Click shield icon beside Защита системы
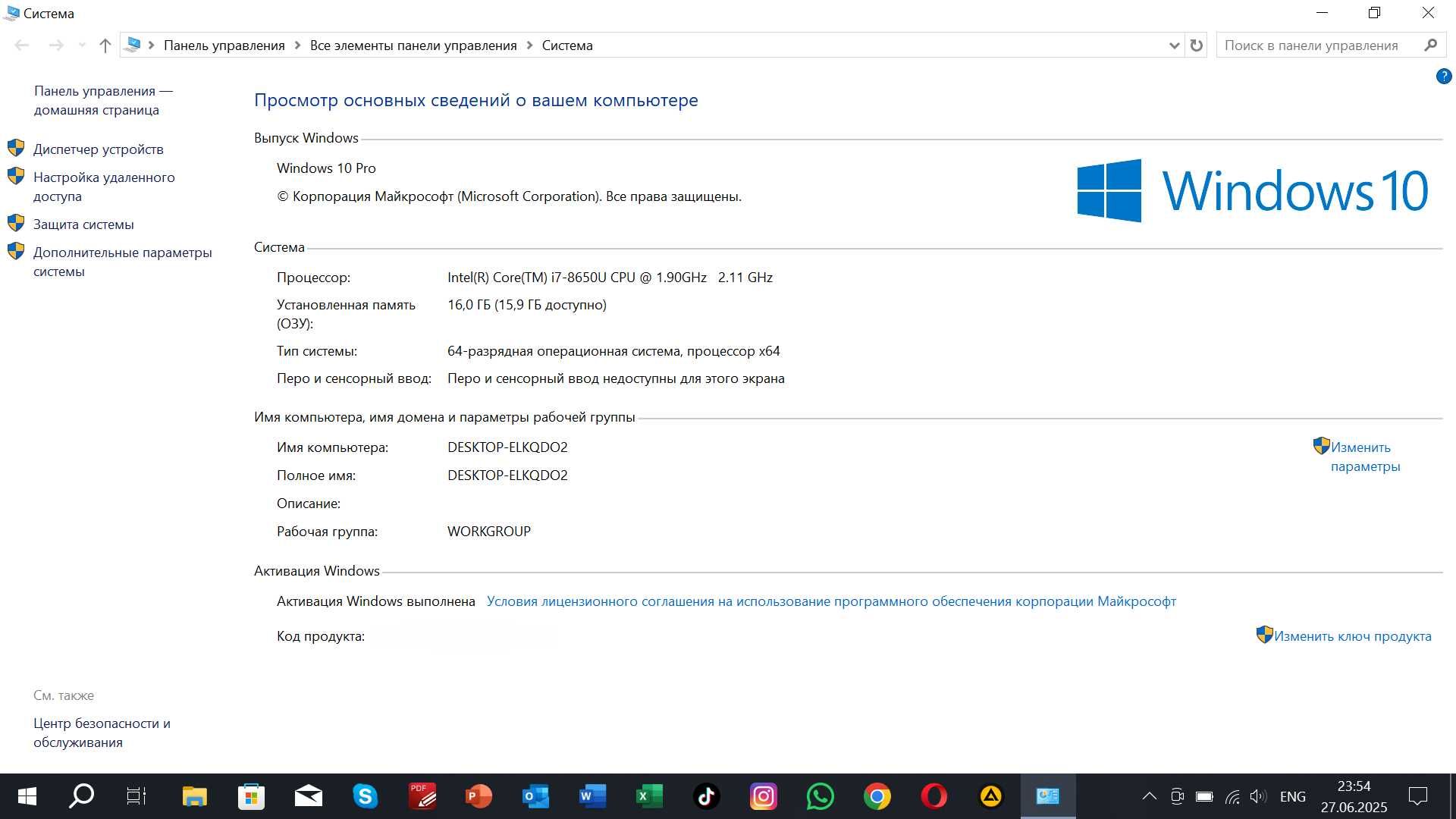Screen dimensions: 1456x819 (16, 223)
